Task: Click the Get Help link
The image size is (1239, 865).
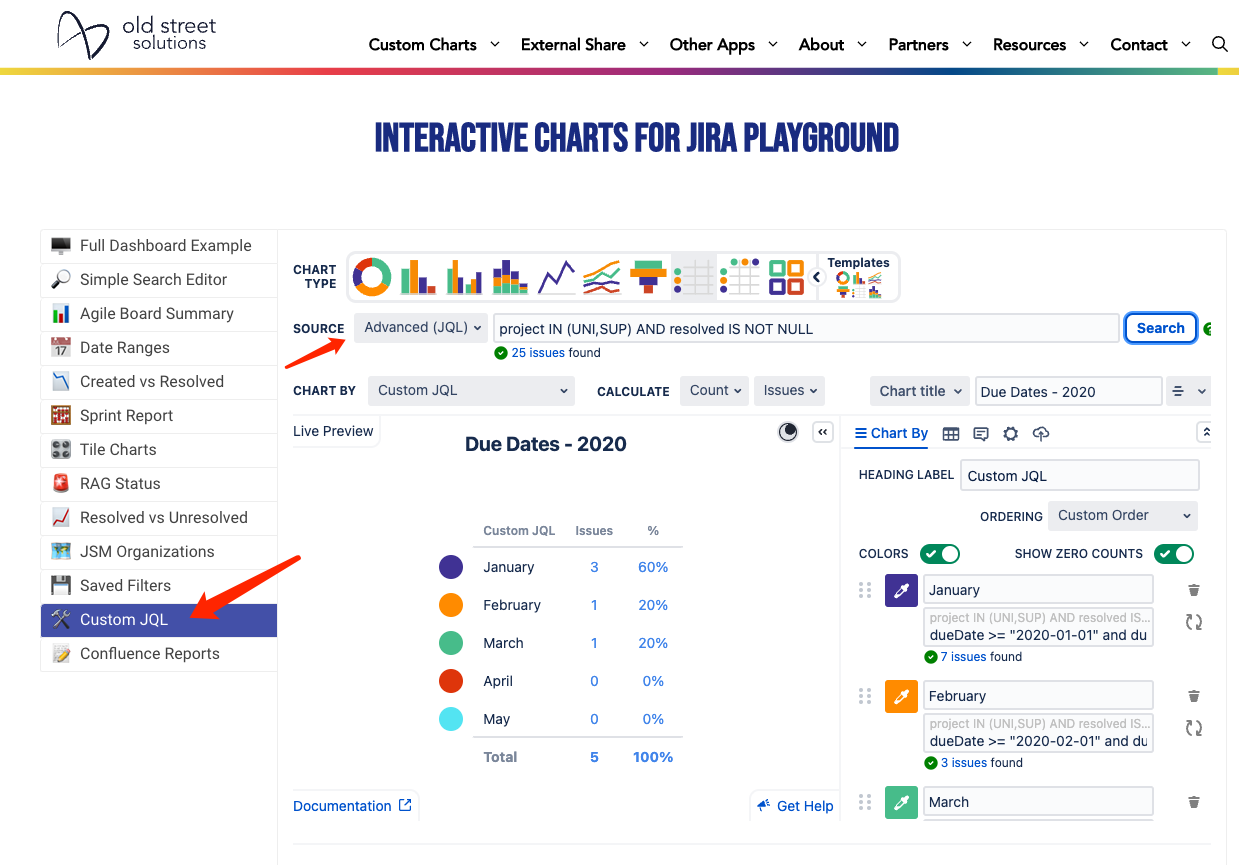Action: [x=795, y=806]
